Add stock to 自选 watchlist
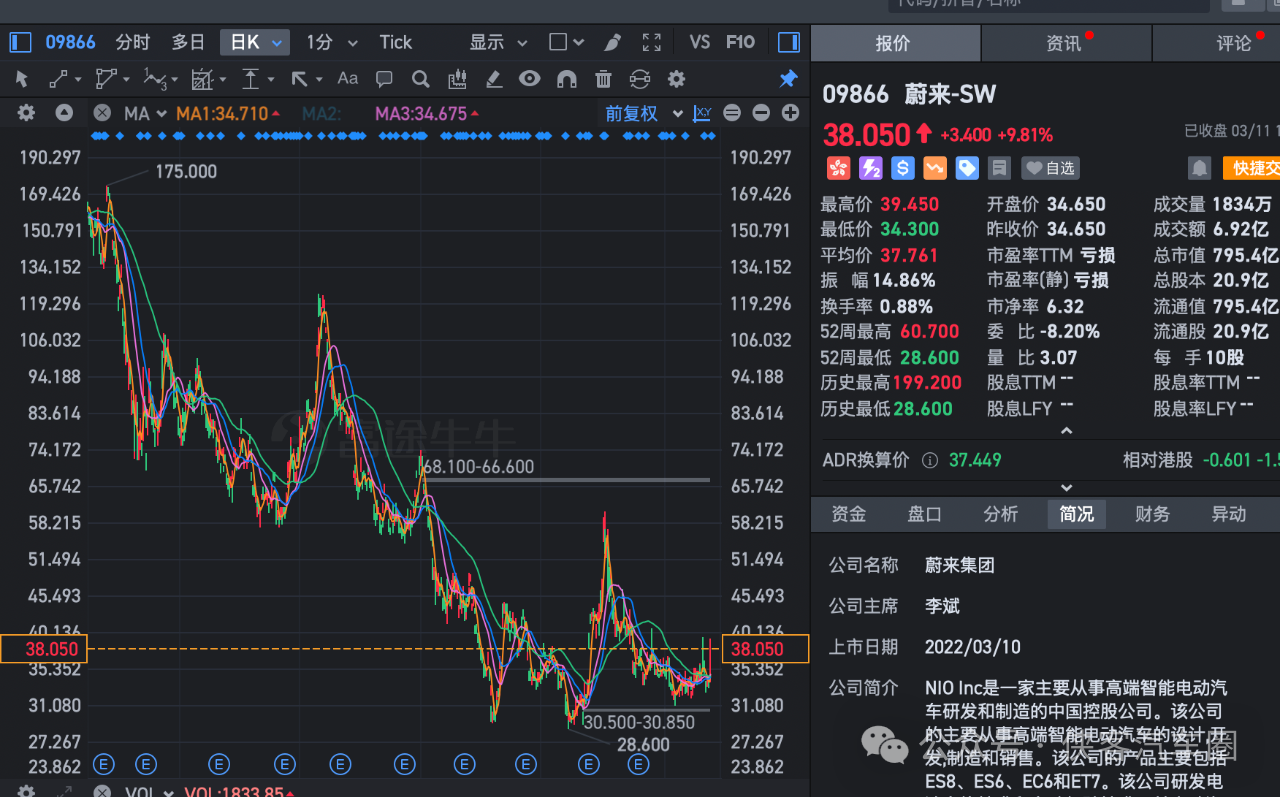Image resolution: width=1280 pixels, height=797 pixels. pyautogui.click(x=1050, y=168)
